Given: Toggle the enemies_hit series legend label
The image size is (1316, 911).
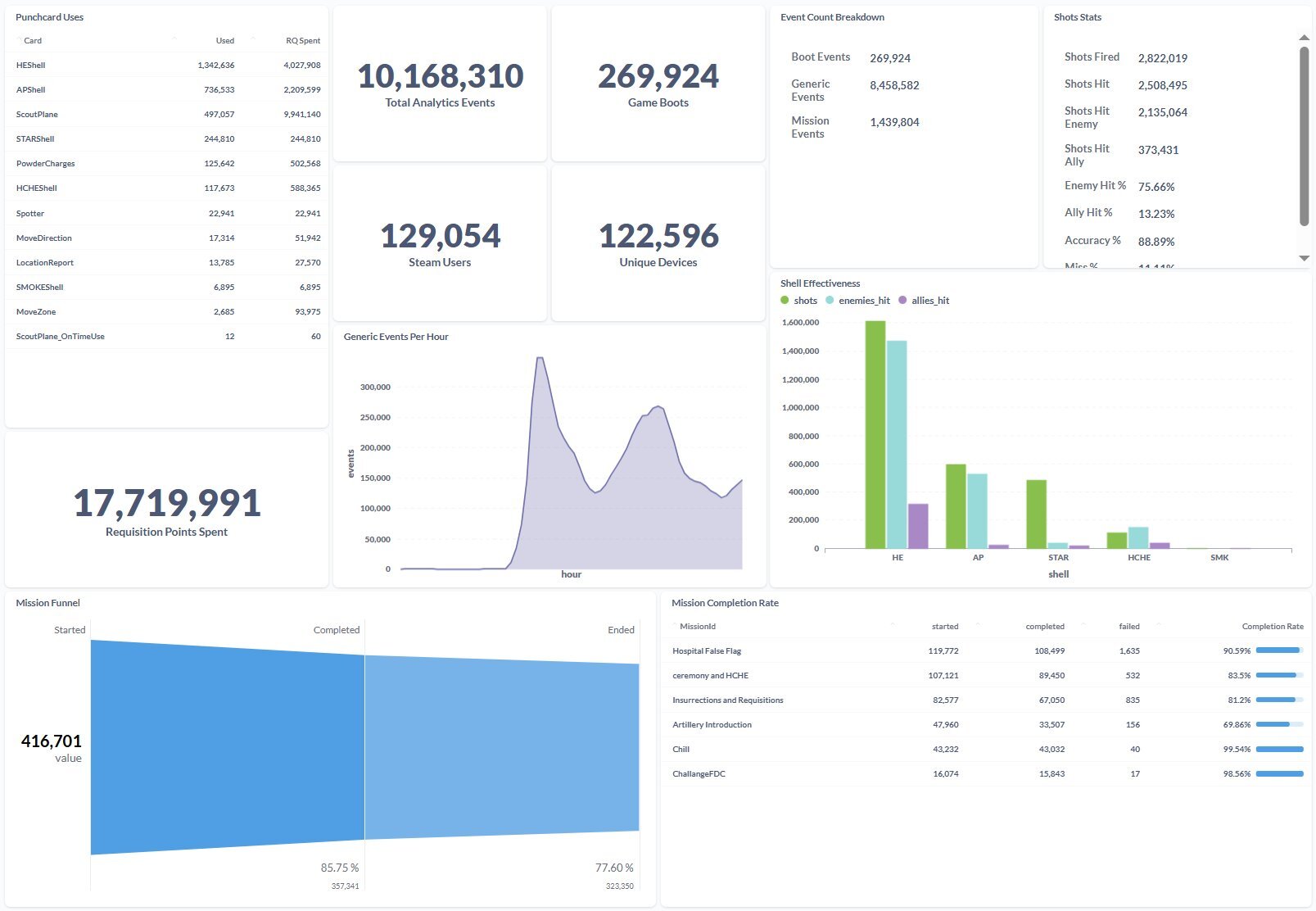Looking at the screenshot, I should coord(864,301).
